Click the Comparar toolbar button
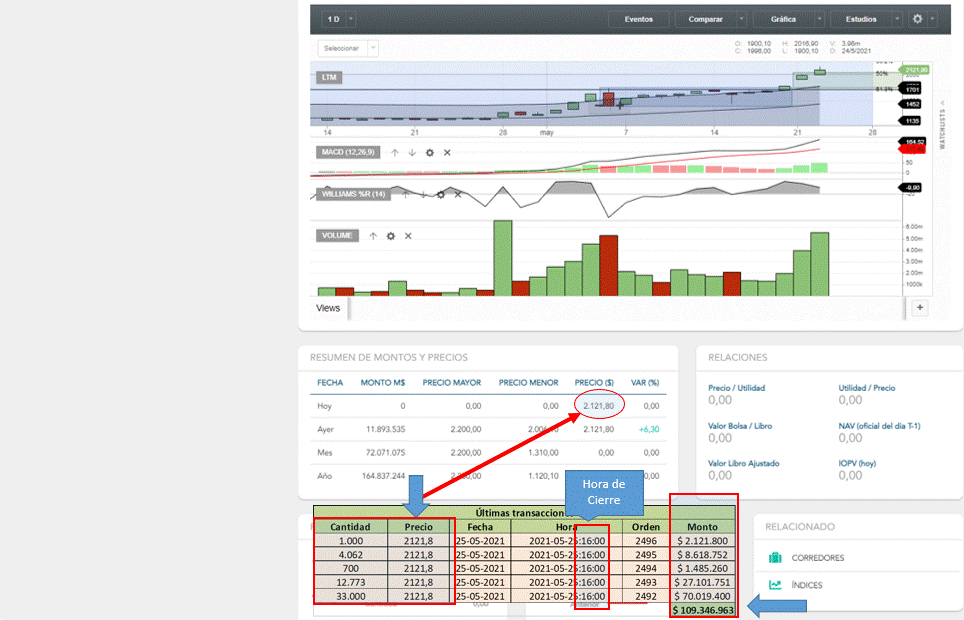The height and width of the screenshot is (620, 964). 705,19
